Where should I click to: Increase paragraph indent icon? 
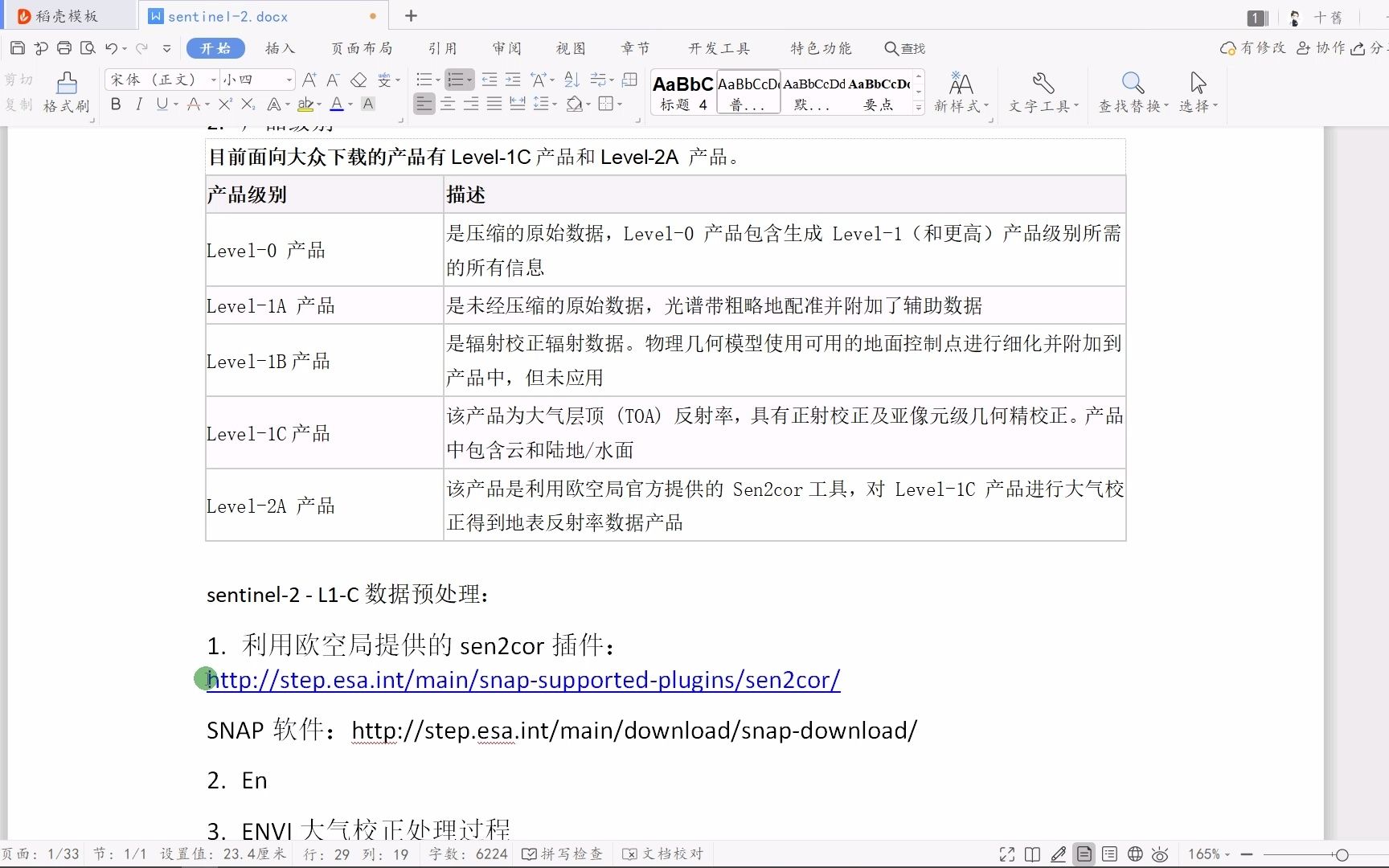click(513, 80)
